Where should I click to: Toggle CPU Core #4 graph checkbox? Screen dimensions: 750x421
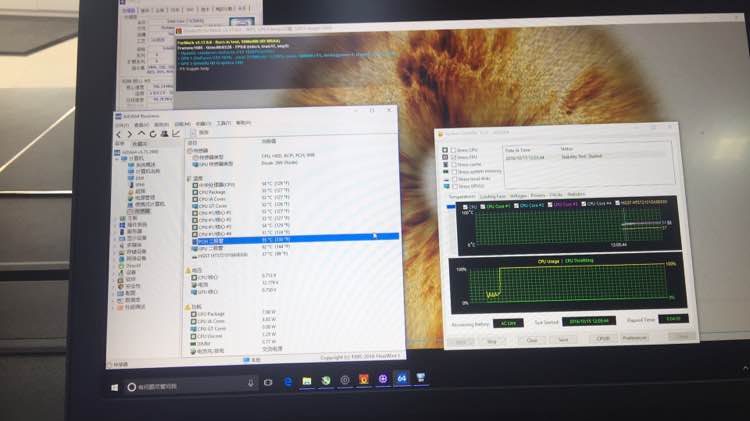tap(584, 204)
